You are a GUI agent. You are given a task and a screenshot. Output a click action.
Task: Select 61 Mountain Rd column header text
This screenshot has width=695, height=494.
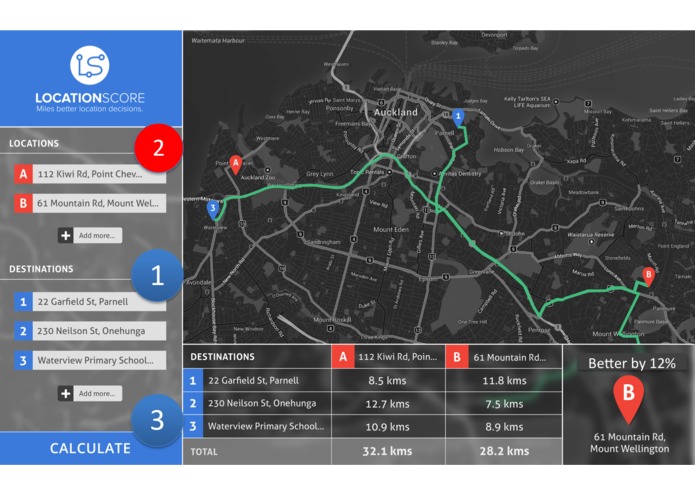tap(510, 357)
